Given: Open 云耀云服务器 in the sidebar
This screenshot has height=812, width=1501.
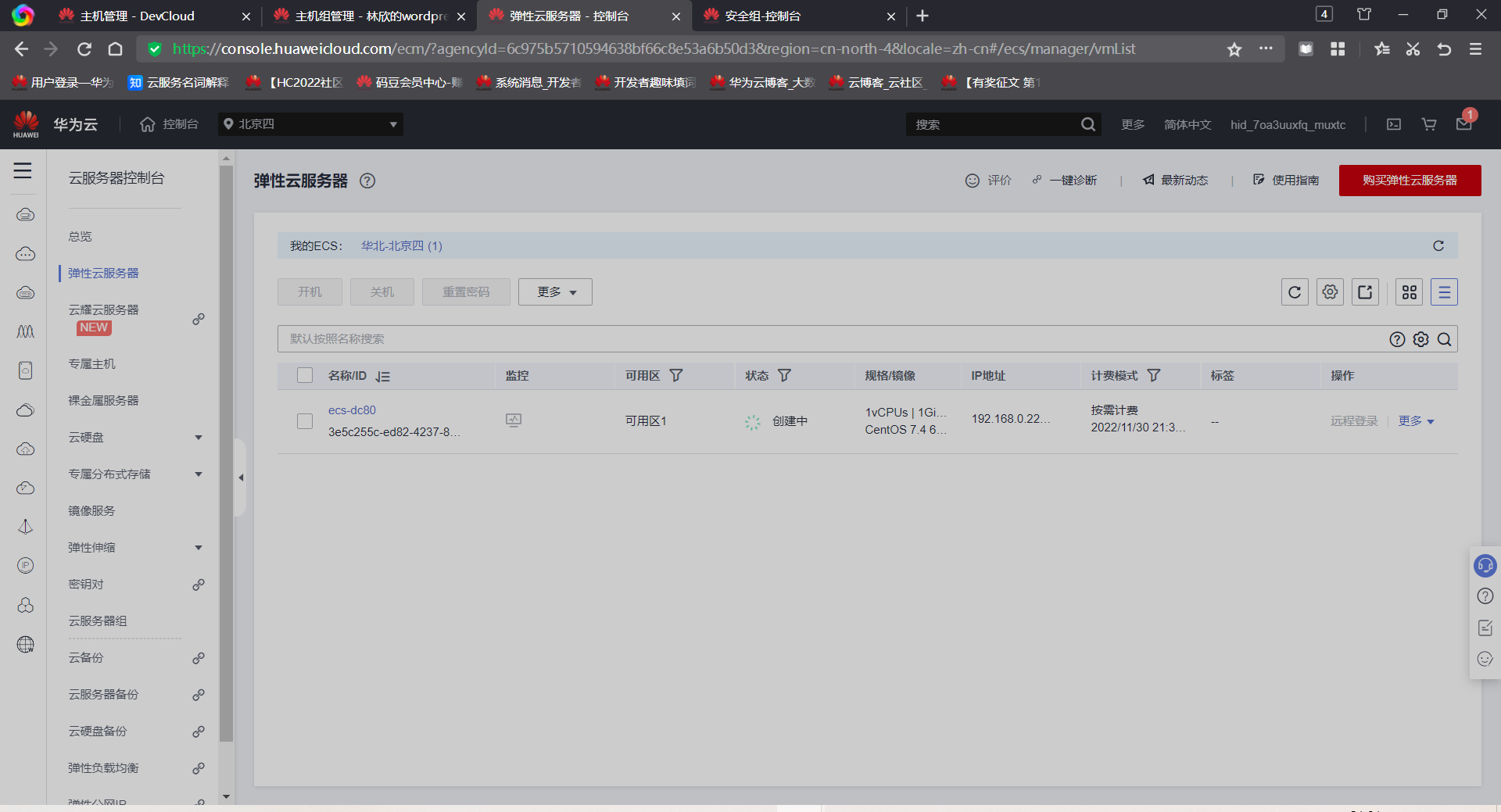Looking at the screenshot, I should [x=103, y=310].
